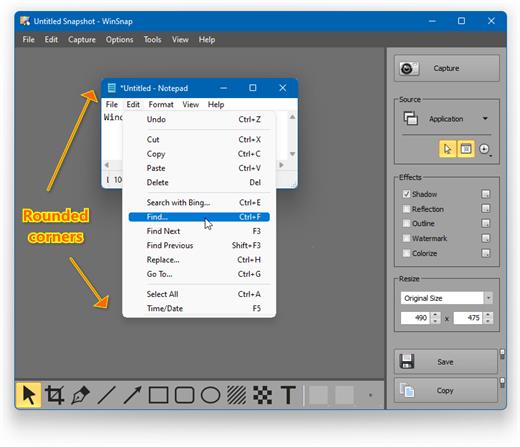Open the Original Size resize dropdown
Screen dimensions: 520x447
[488, 298]
